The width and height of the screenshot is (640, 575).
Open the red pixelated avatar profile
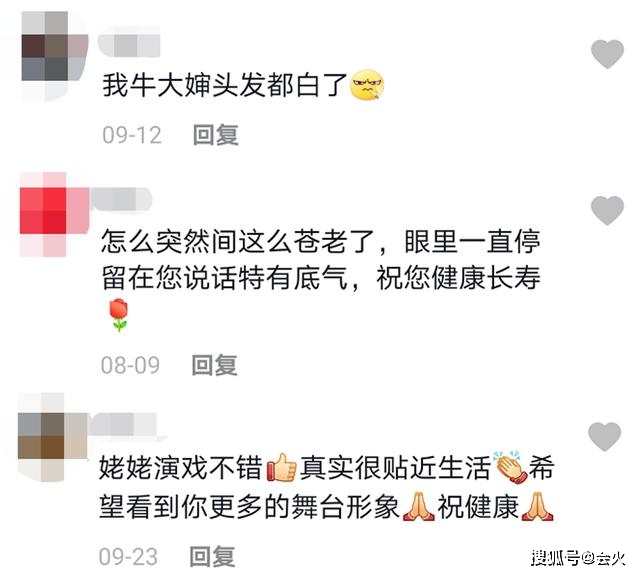point(54,214)
